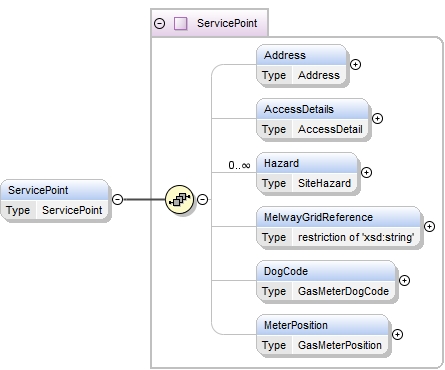Select the DogCode element title
This screenshot has height=370, width=445.
[x=286, y=271]
